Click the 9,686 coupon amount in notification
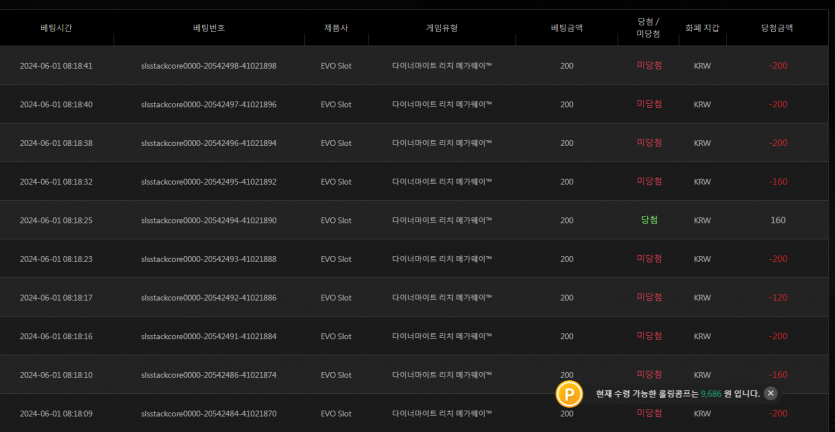Viewport: 835px width, 432px height. point(711,394)
